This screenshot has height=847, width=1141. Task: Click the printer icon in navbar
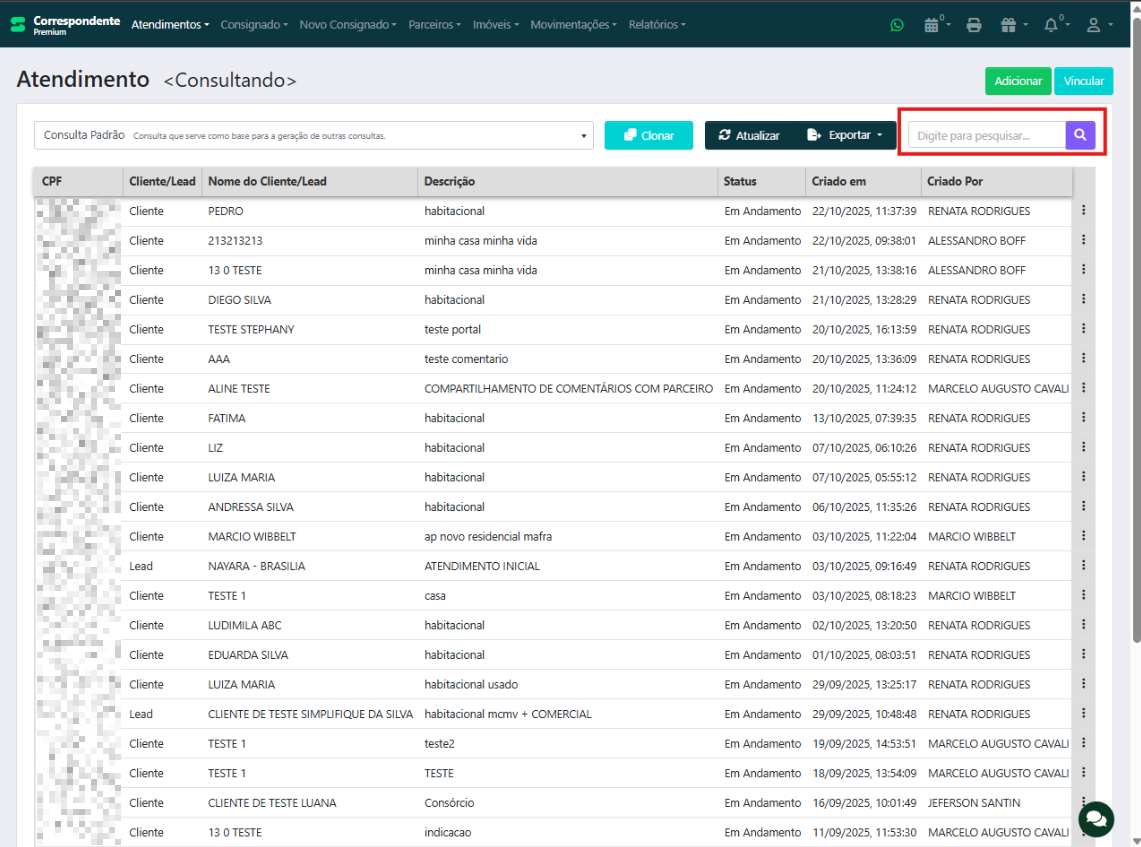(974, 25)
